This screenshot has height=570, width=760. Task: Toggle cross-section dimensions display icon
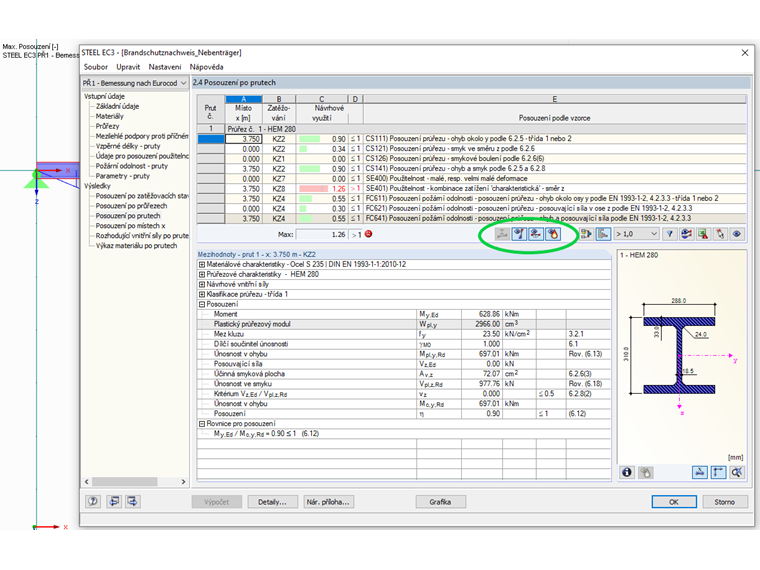point(699,472)
